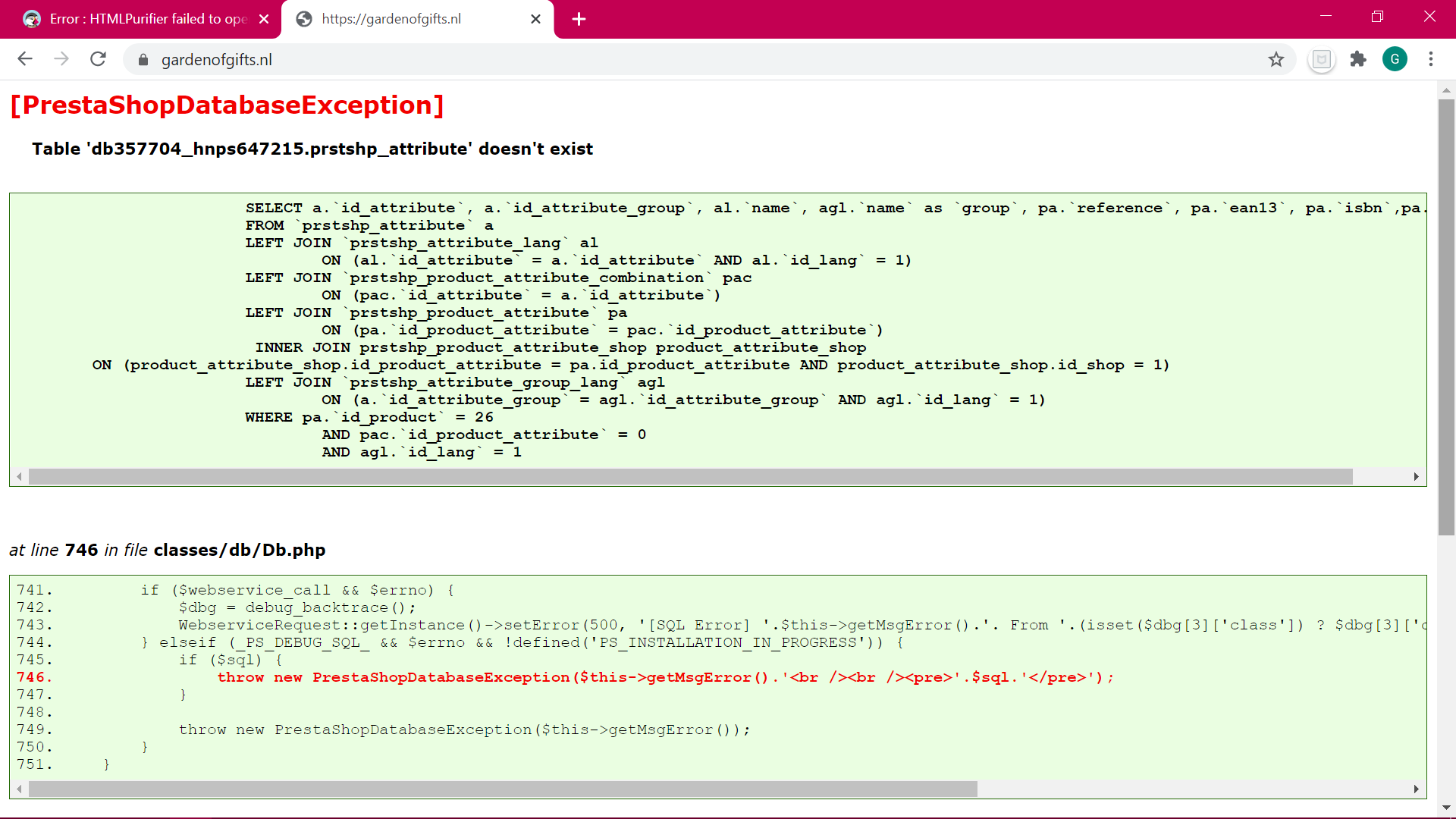
Task: Open the Extensions puzzle icon
Action: click(x=1358, y=59)
